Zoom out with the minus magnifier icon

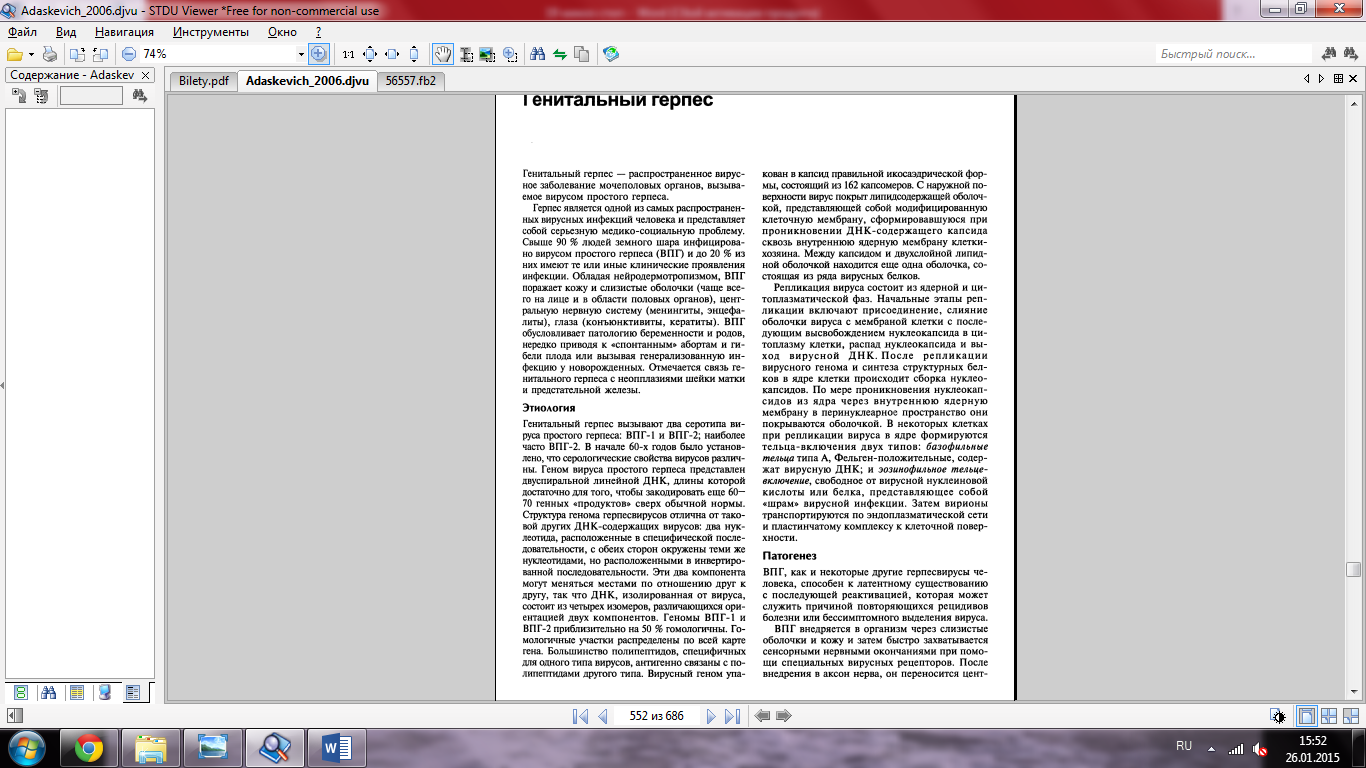coord(129,54)
